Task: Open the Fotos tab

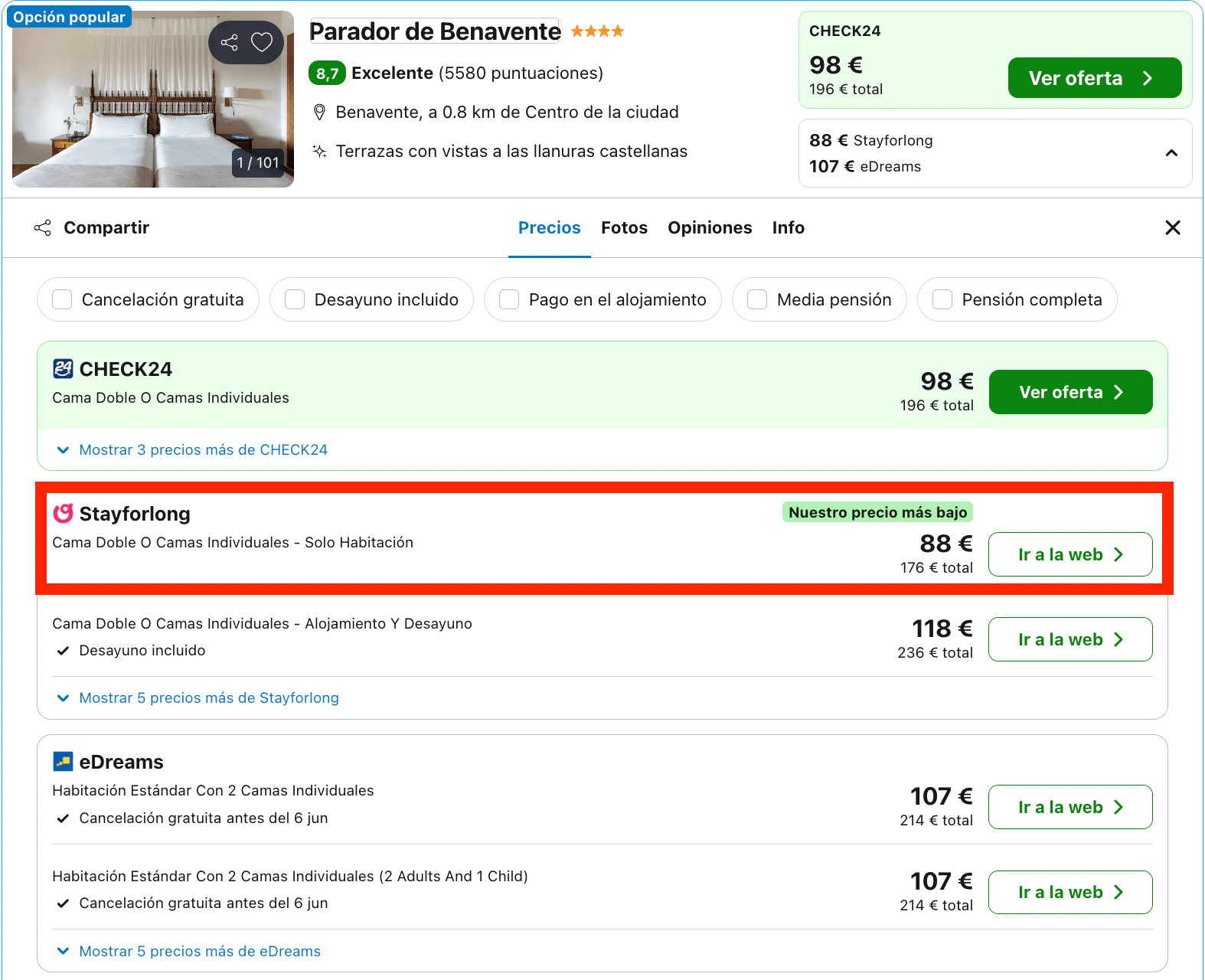Action: pyautogui.click(x=624, y=227)
